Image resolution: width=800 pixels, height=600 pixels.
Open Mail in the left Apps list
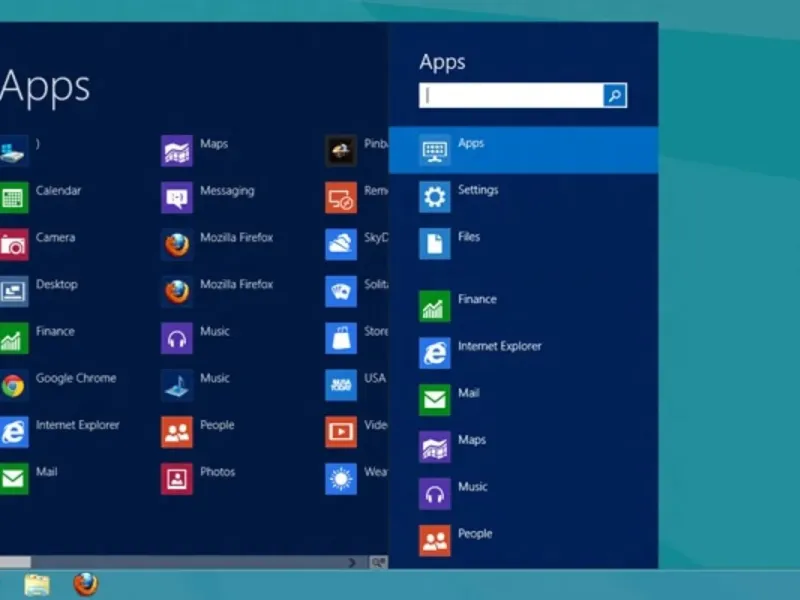point(29,479)
